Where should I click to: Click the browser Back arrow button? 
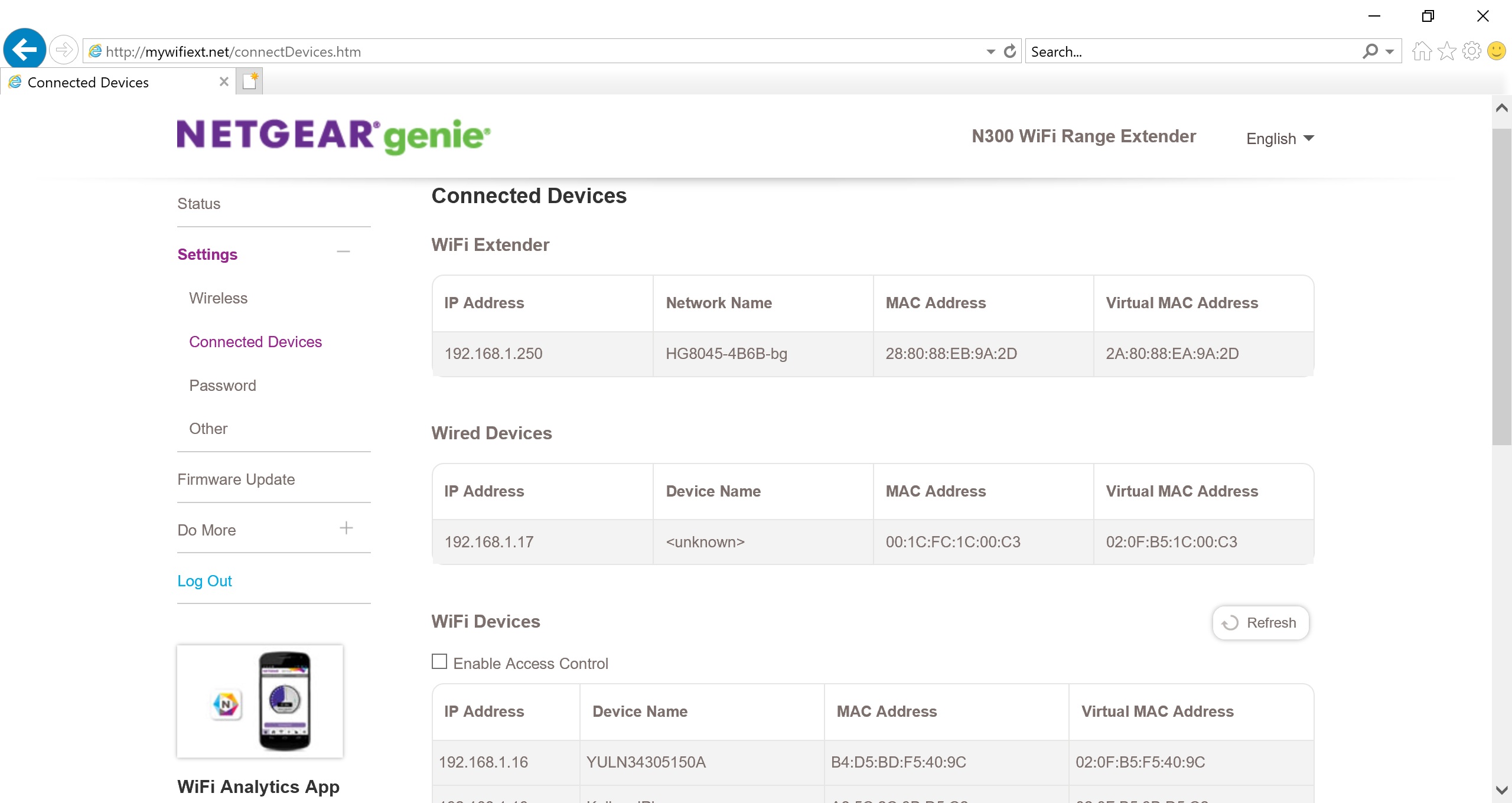pos(25,50)
